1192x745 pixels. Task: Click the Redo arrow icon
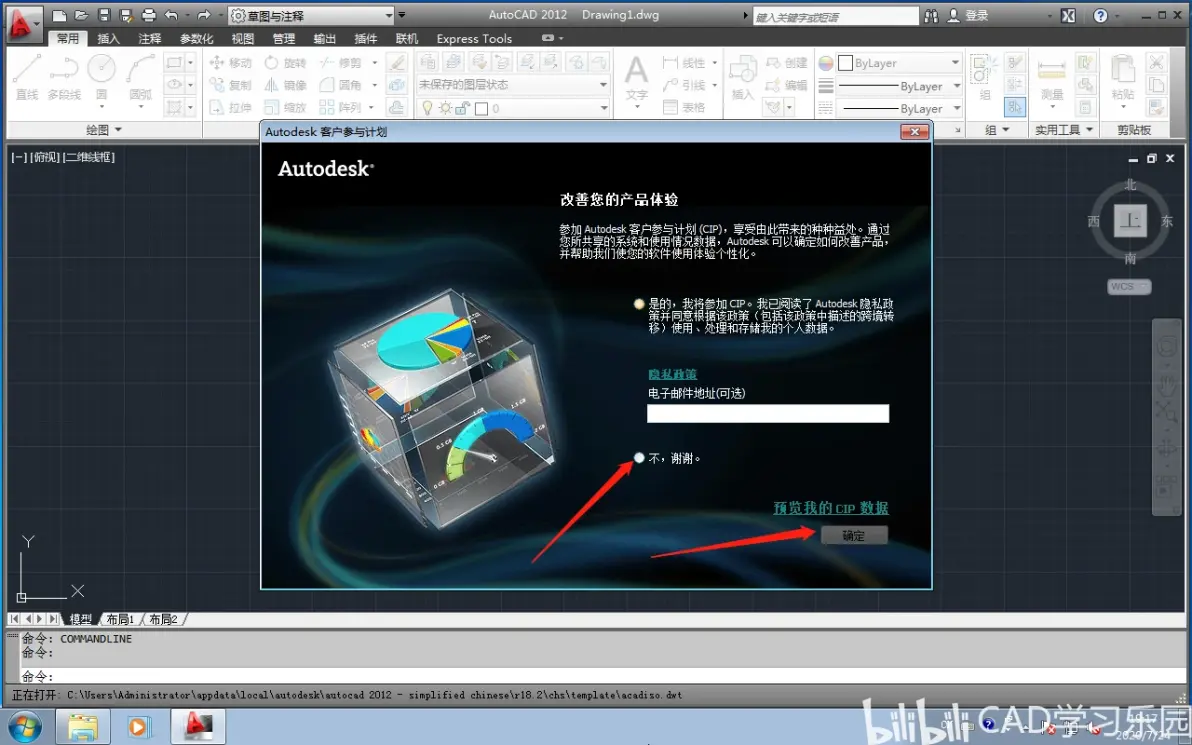pos(204,15)
